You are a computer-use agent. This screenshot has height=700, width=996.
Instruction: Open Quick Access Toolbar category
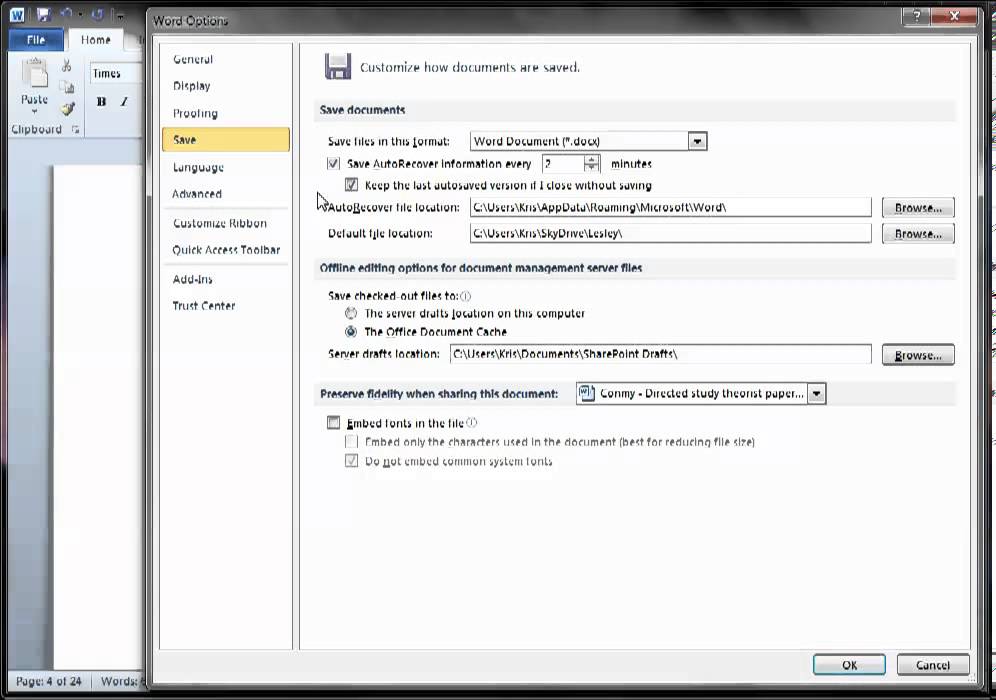(x=225, y=250)
